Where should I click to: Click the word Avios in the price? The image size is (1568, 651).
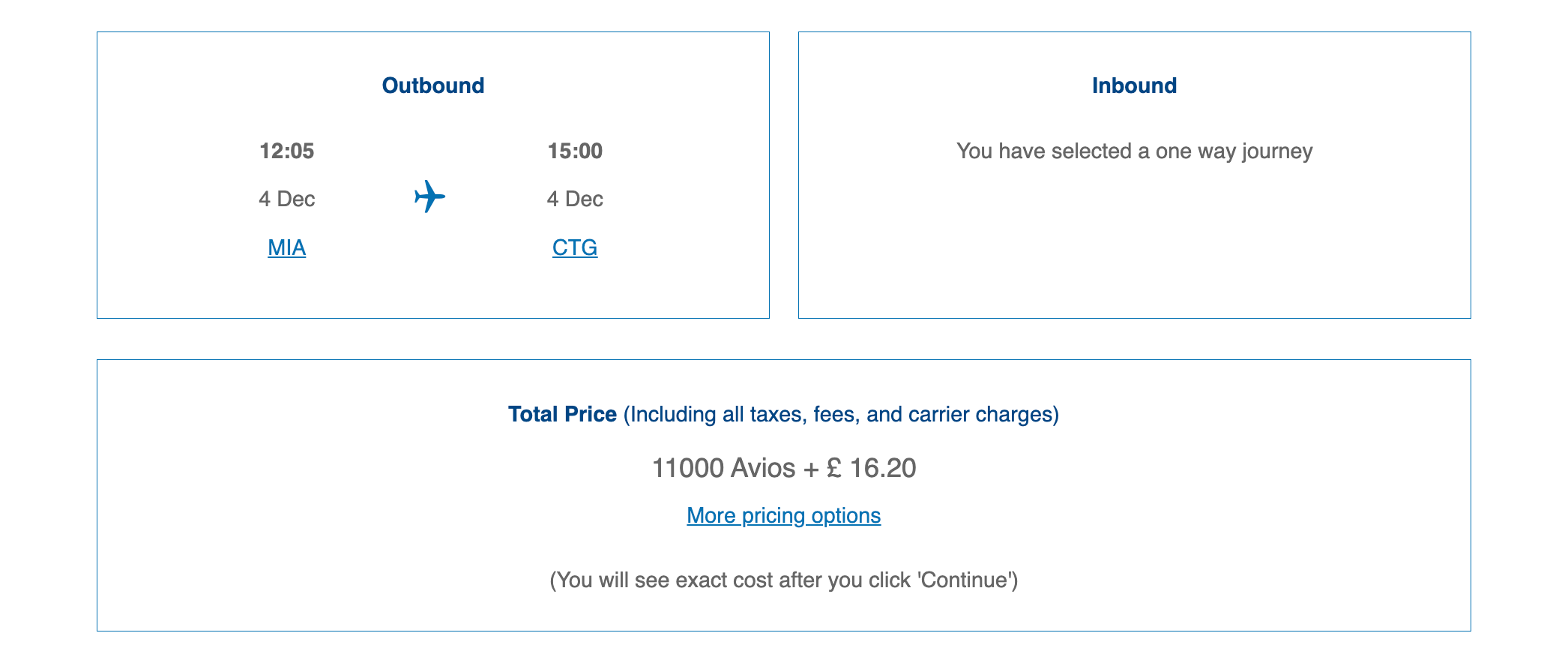click(x=763, y=468)
